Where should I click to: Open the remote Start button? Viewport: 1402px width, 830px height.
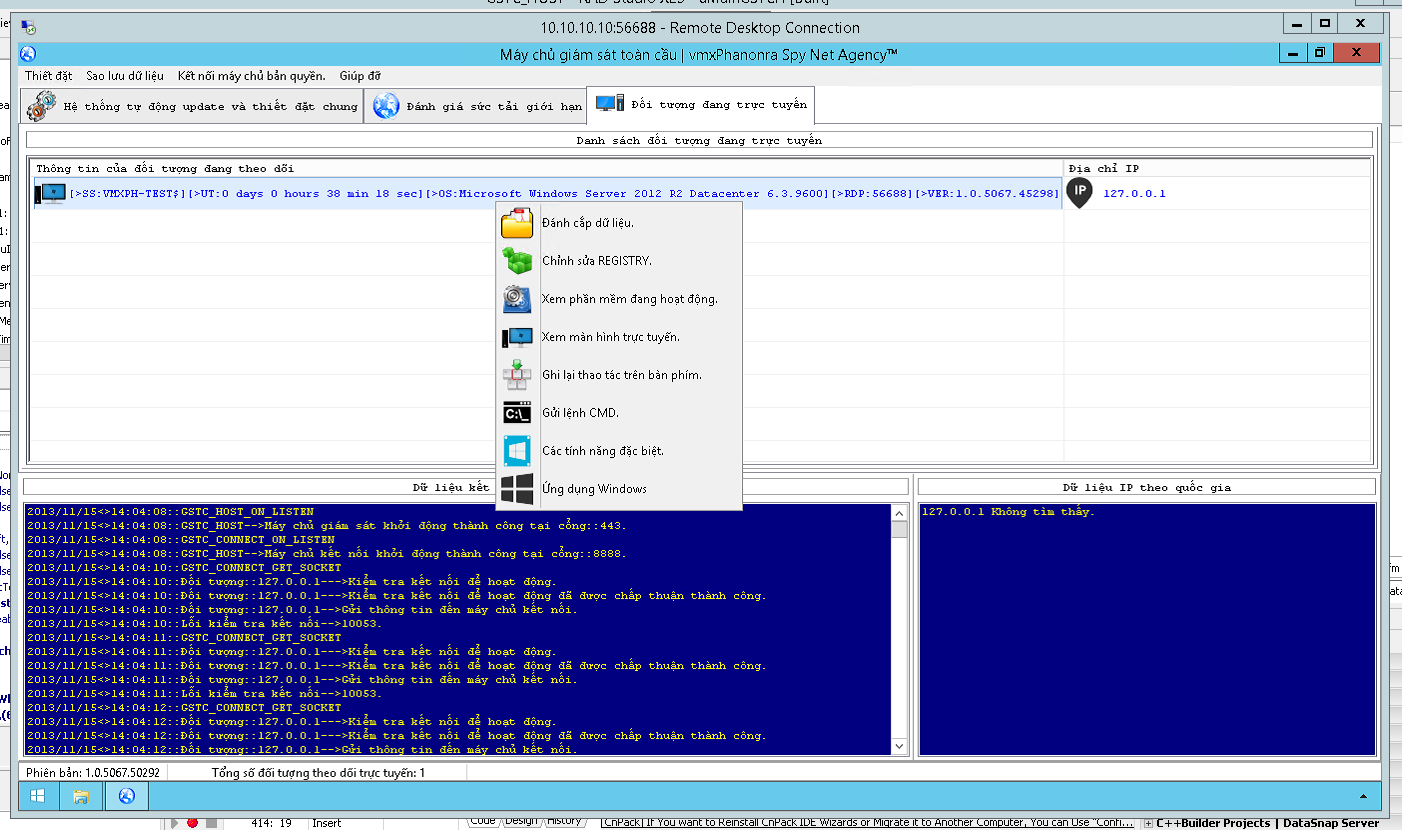point(38,796)
